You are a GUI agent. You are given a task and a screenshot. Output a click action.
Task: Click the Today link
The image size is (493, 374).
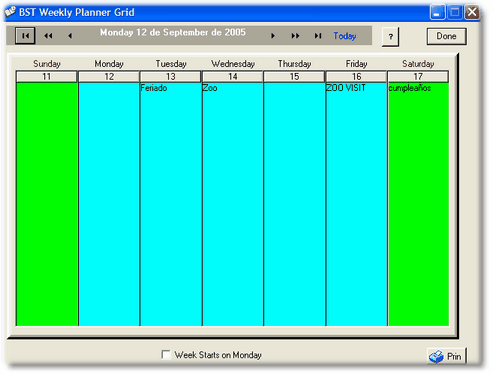(x=345, y=36)
